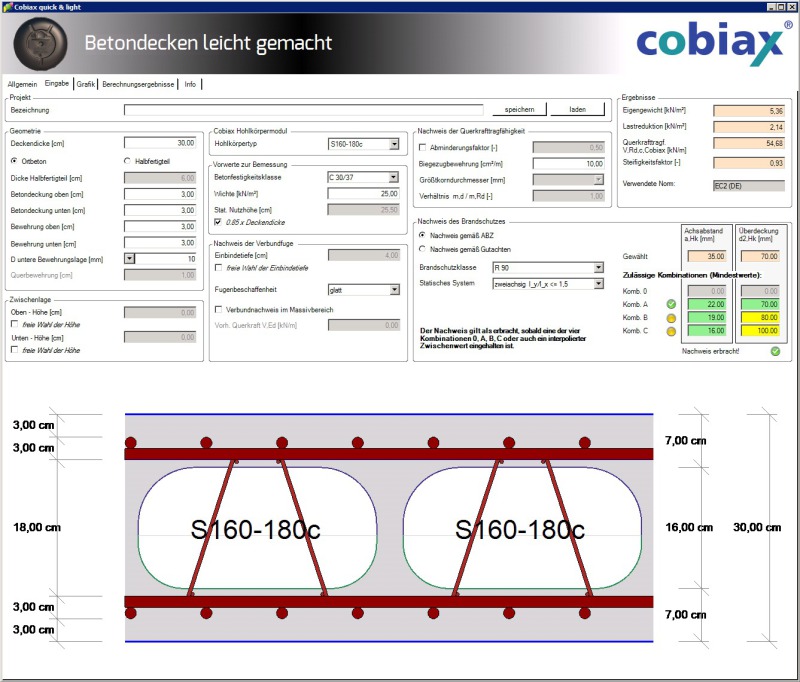Switch to the Berechnungsergebnisse tab
This screenshot has height=682, width=800.
[138, 84]
